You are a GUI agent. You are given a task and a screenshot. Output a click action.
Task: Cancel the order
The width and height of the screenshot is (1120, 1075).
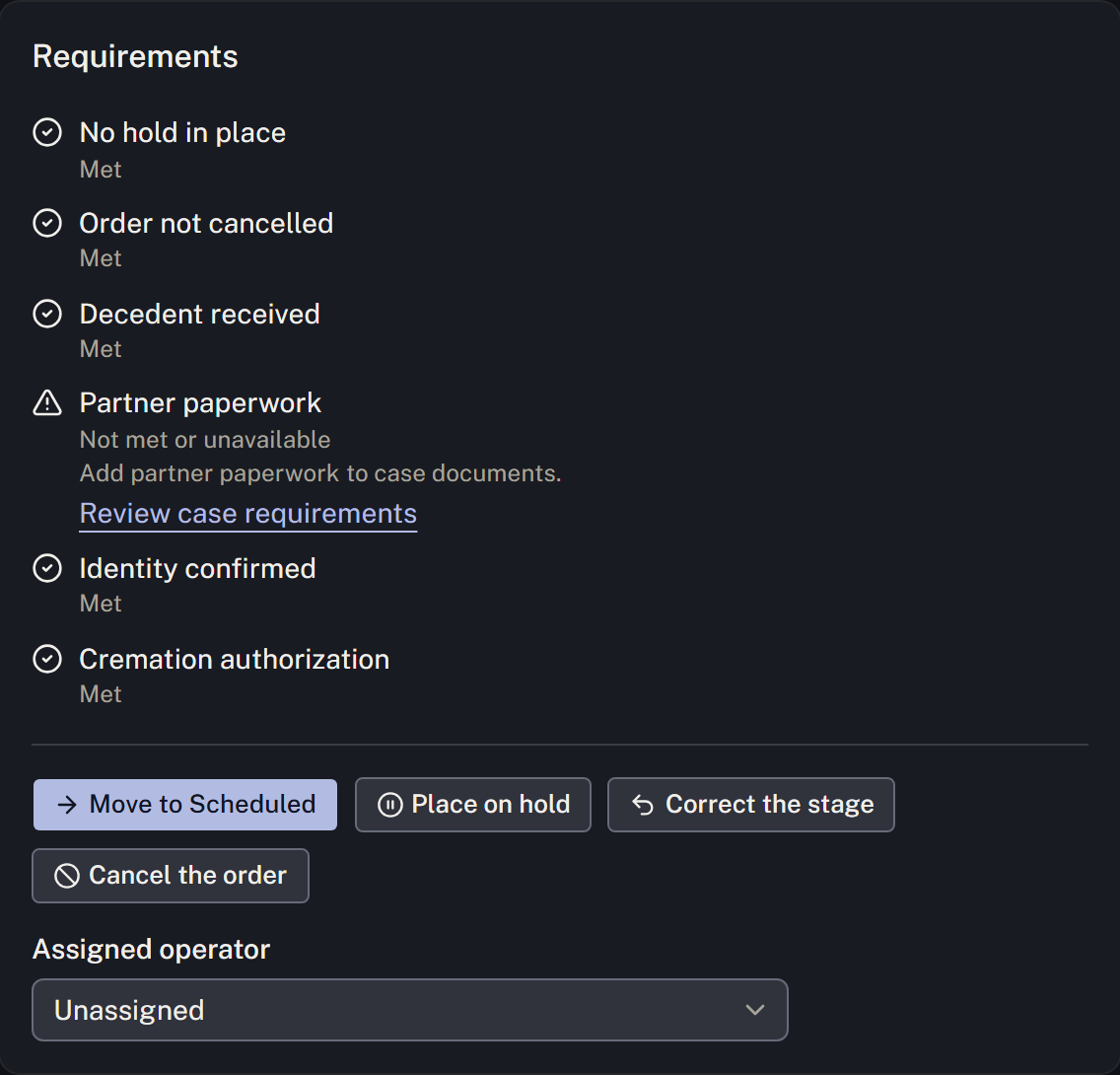point(171,876)
